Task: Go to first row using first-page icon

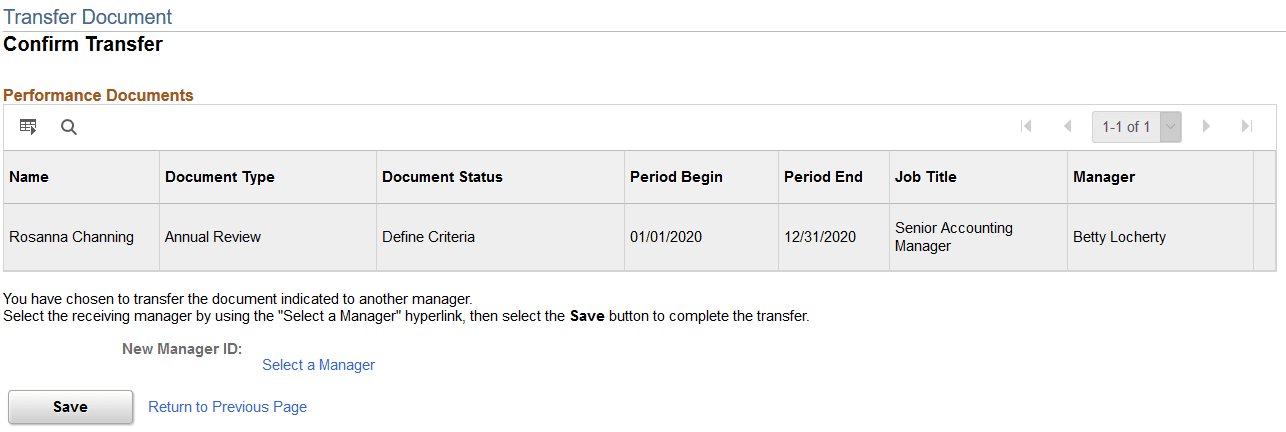Action: 1025,127
